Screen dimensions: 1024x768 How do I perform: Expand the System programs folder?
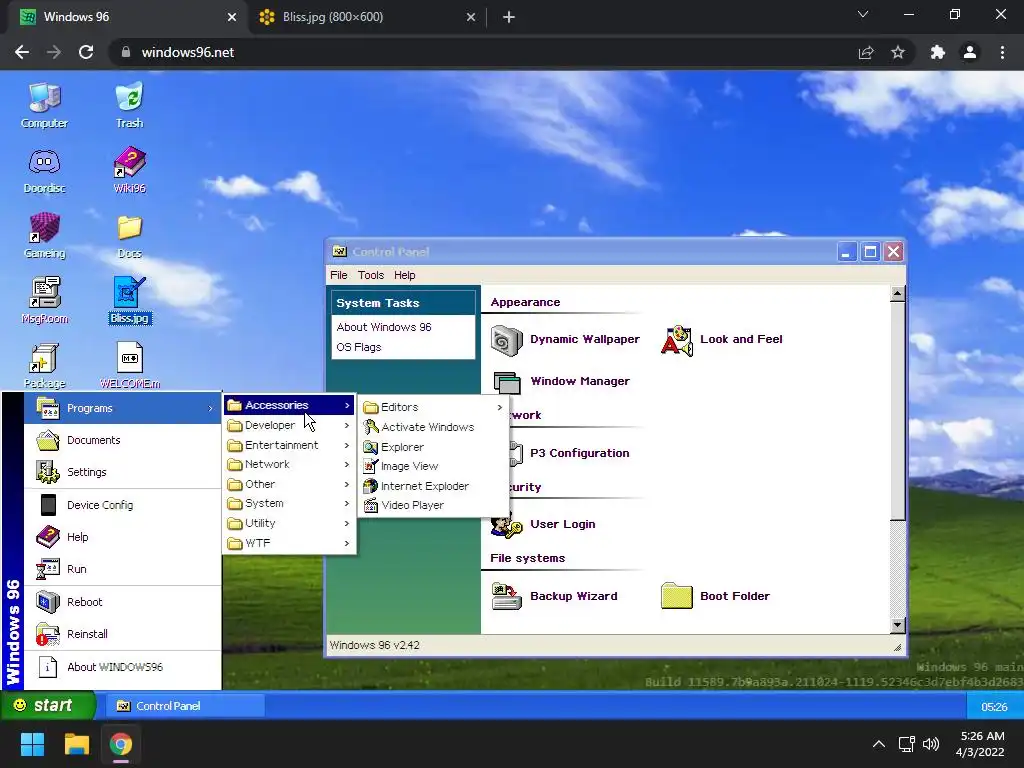coord(289,504)
